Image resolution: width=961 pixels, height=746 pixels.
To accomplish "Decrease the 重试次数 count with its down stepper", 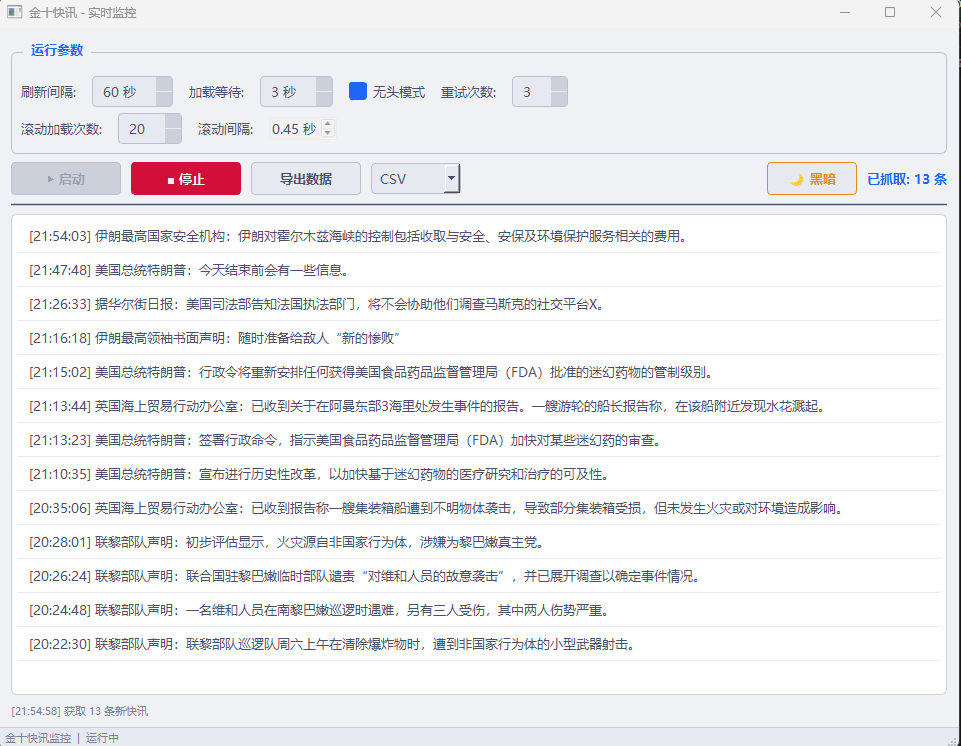I will (x=559, y=99).
